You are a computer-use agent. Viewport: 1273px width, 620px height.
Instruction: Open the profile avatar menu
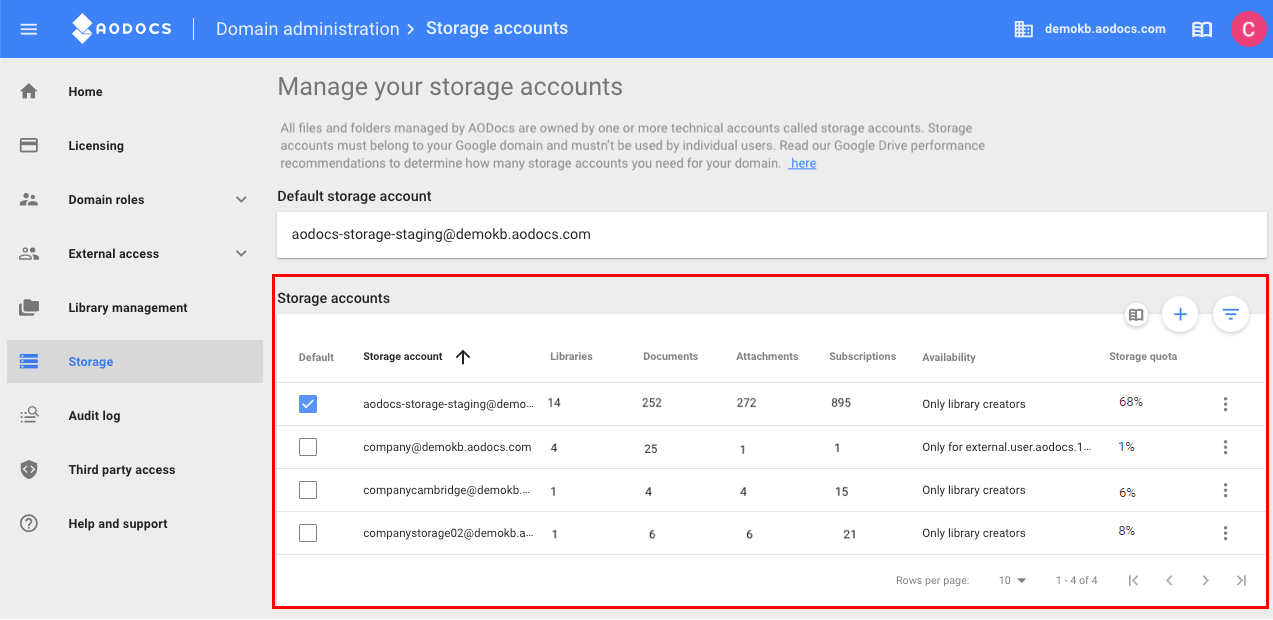[1248, 29]
